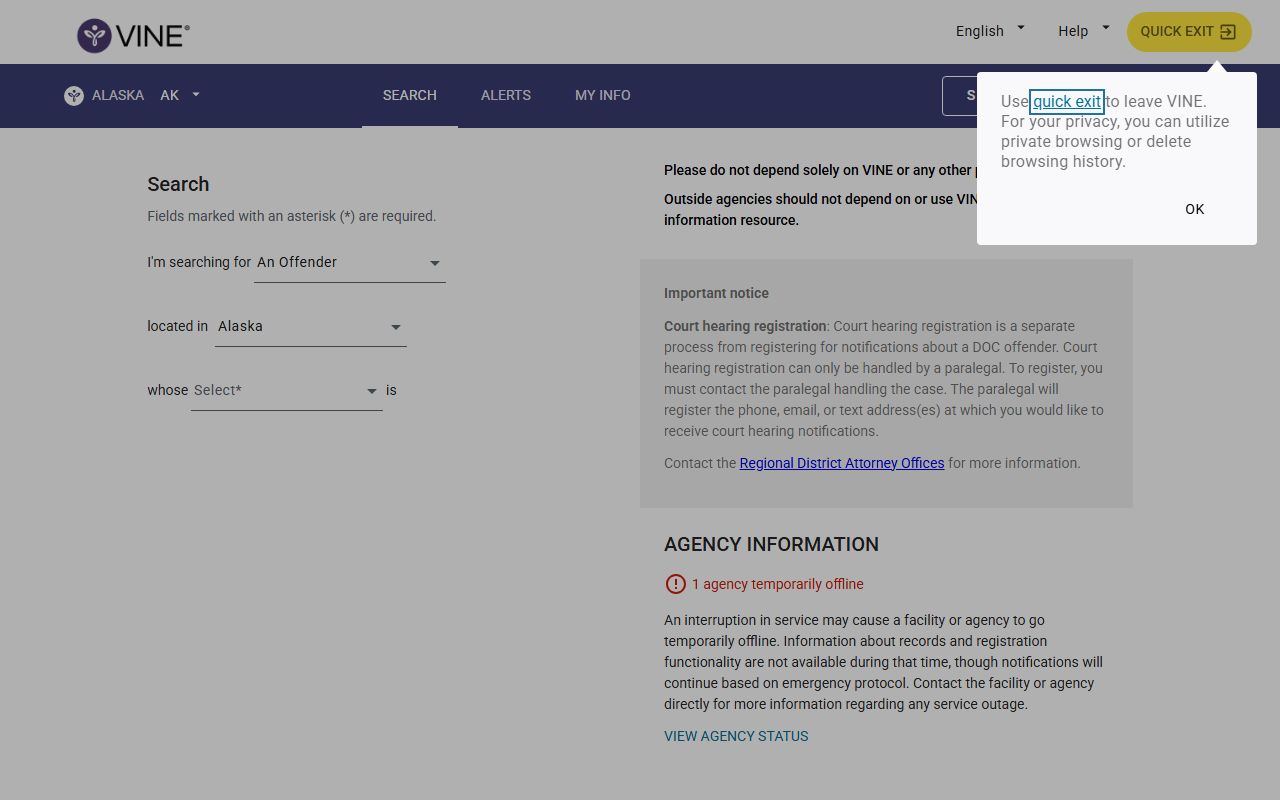Follow the 'quick exit' link in popup
This screenshot has width=1280, height=800.
click(x=1067, y=101)
